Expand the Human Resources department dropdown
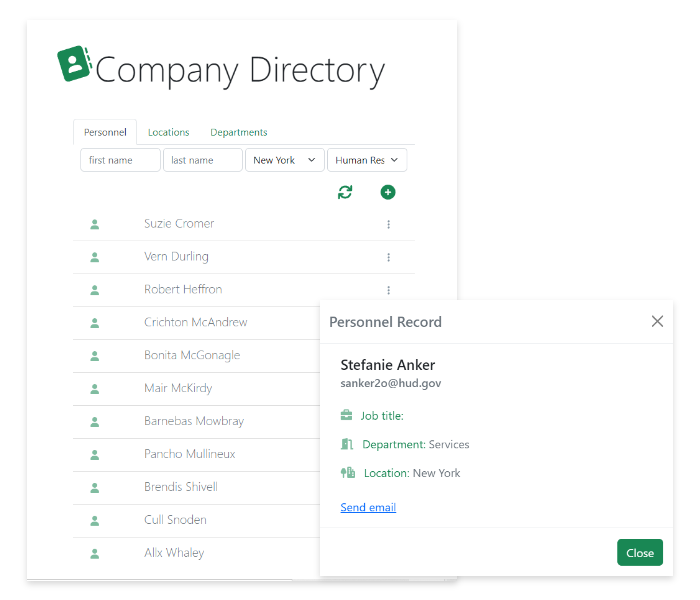The height and width of the screenshot is (600, 700). pos(366,160)
